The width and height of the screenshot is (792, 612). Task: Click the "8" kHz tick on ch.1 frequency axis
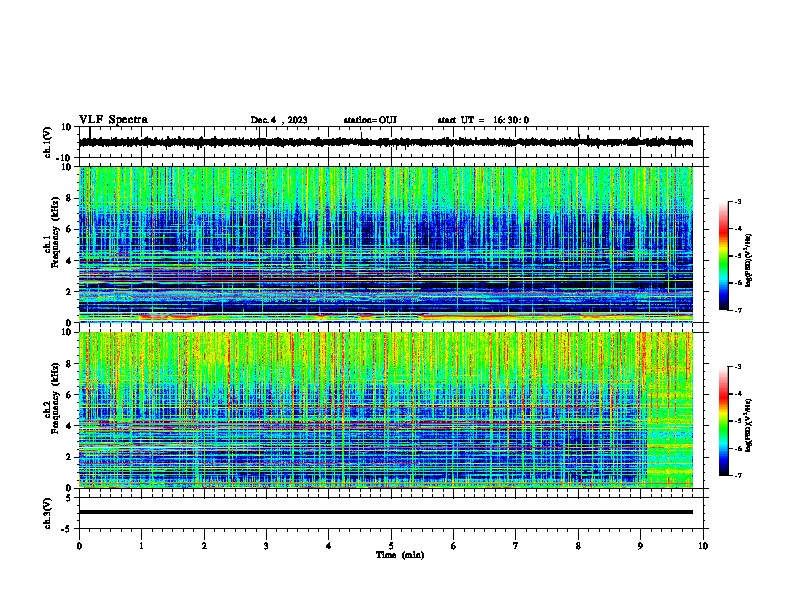tap(69, 198)
